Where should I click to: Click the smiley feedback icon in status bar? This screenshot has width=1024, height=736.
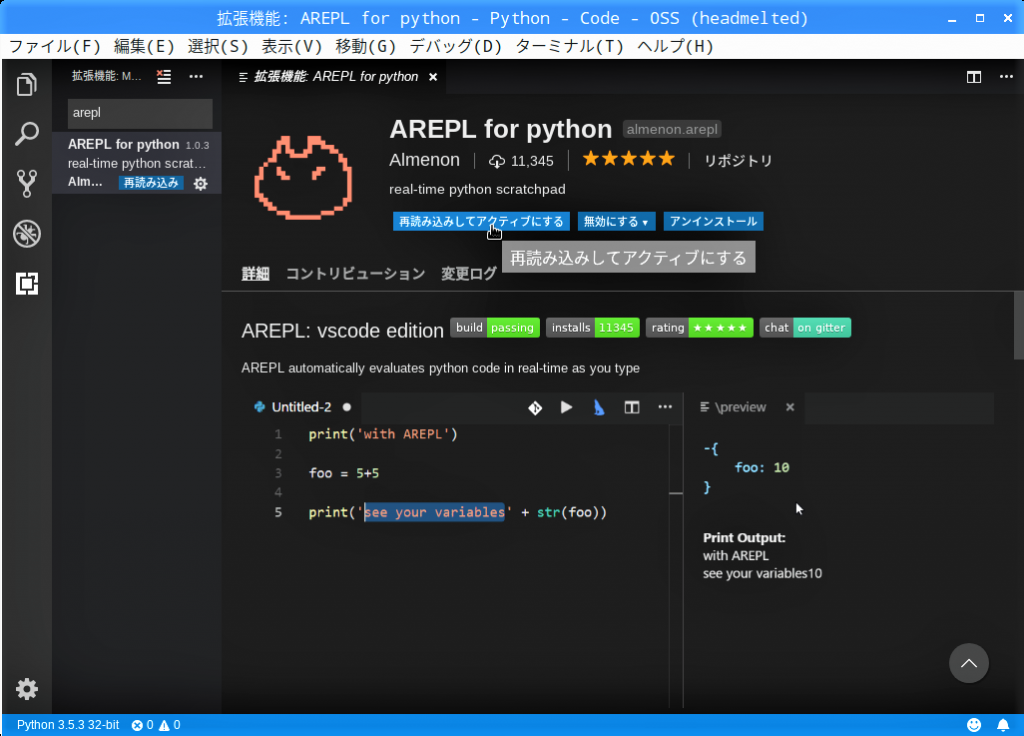974,725
